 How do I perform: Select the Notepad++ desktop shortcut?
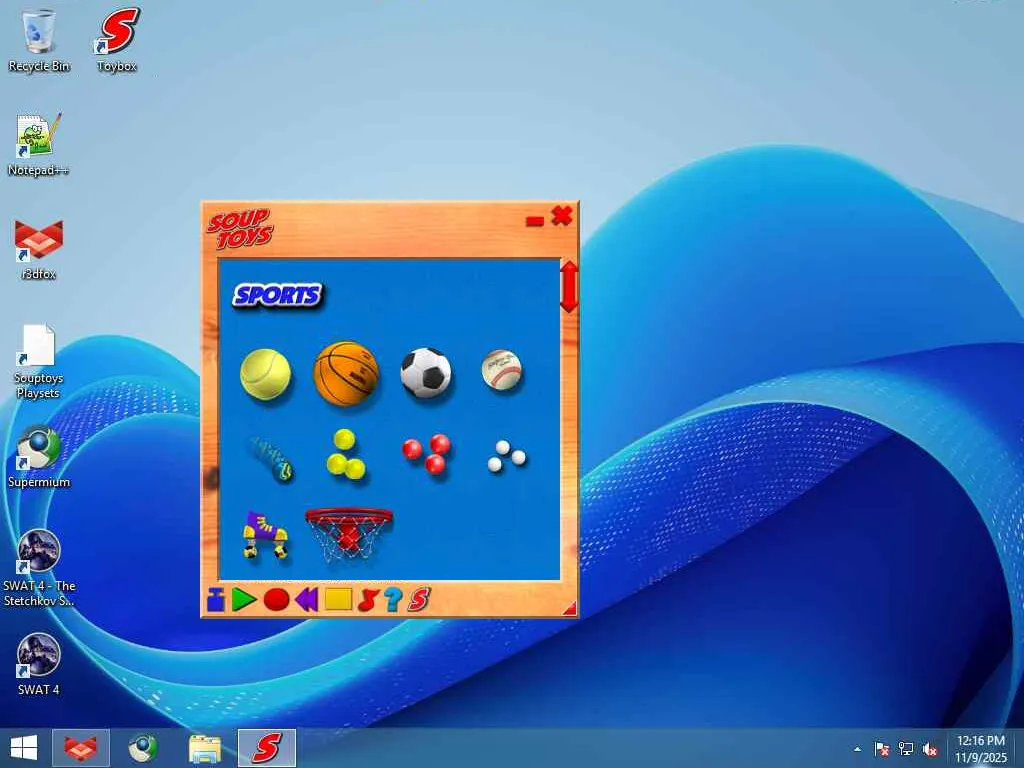coord(39,144)
